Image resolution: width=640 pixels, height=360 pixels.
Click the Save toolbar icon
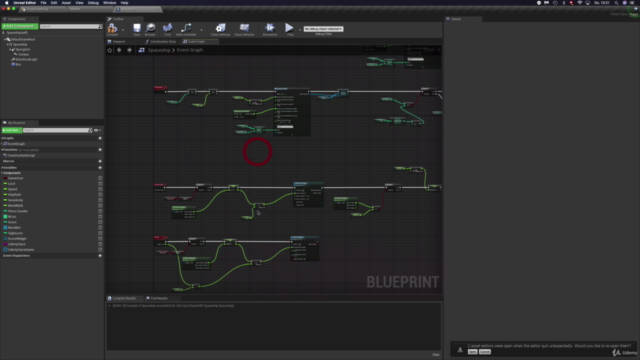tap(137, 28)
